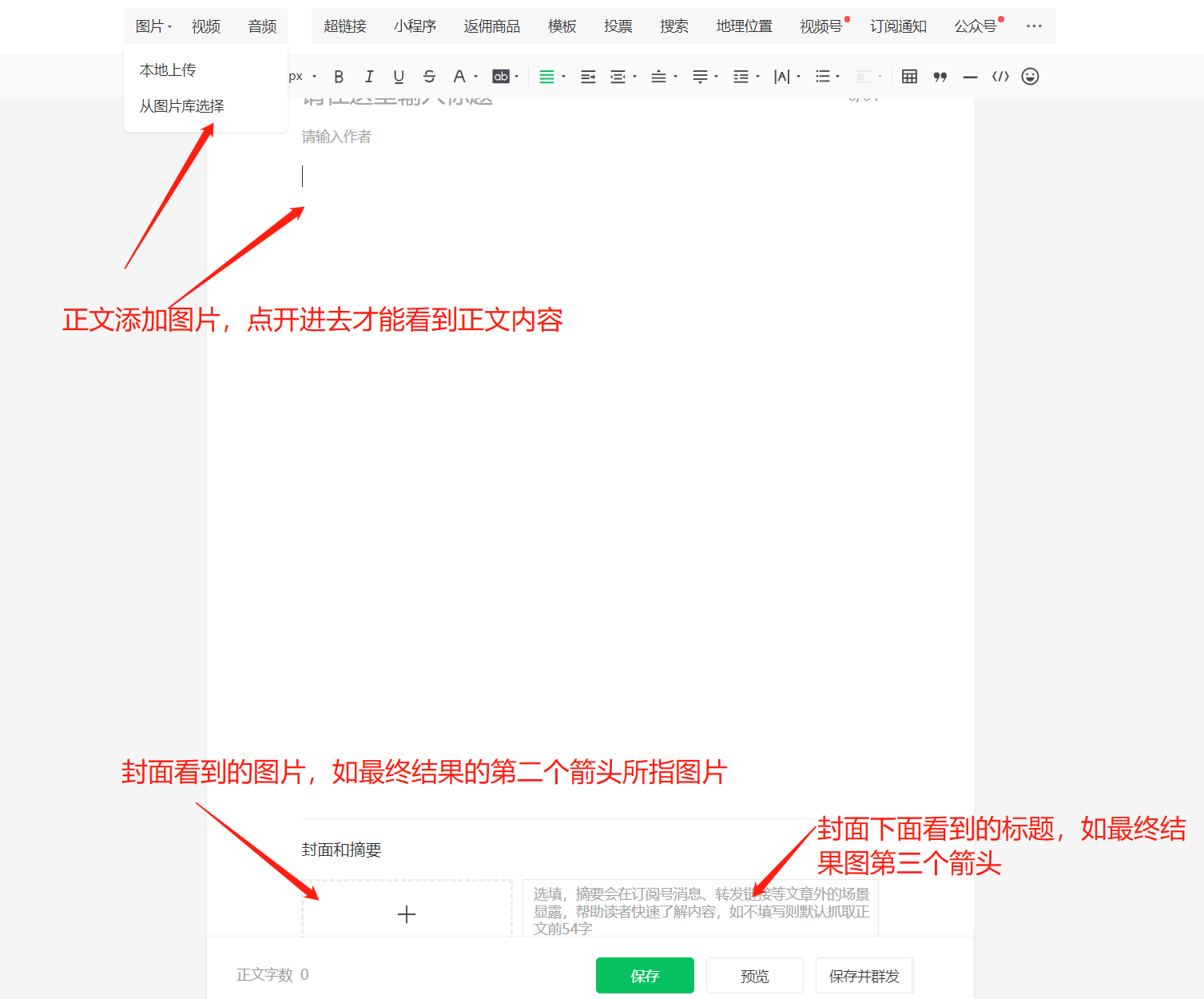The width and height of the screenshot is (1204, 999).
Task: Toggle italic formatting
Action: pyautogui.click(x=368, y=77)
